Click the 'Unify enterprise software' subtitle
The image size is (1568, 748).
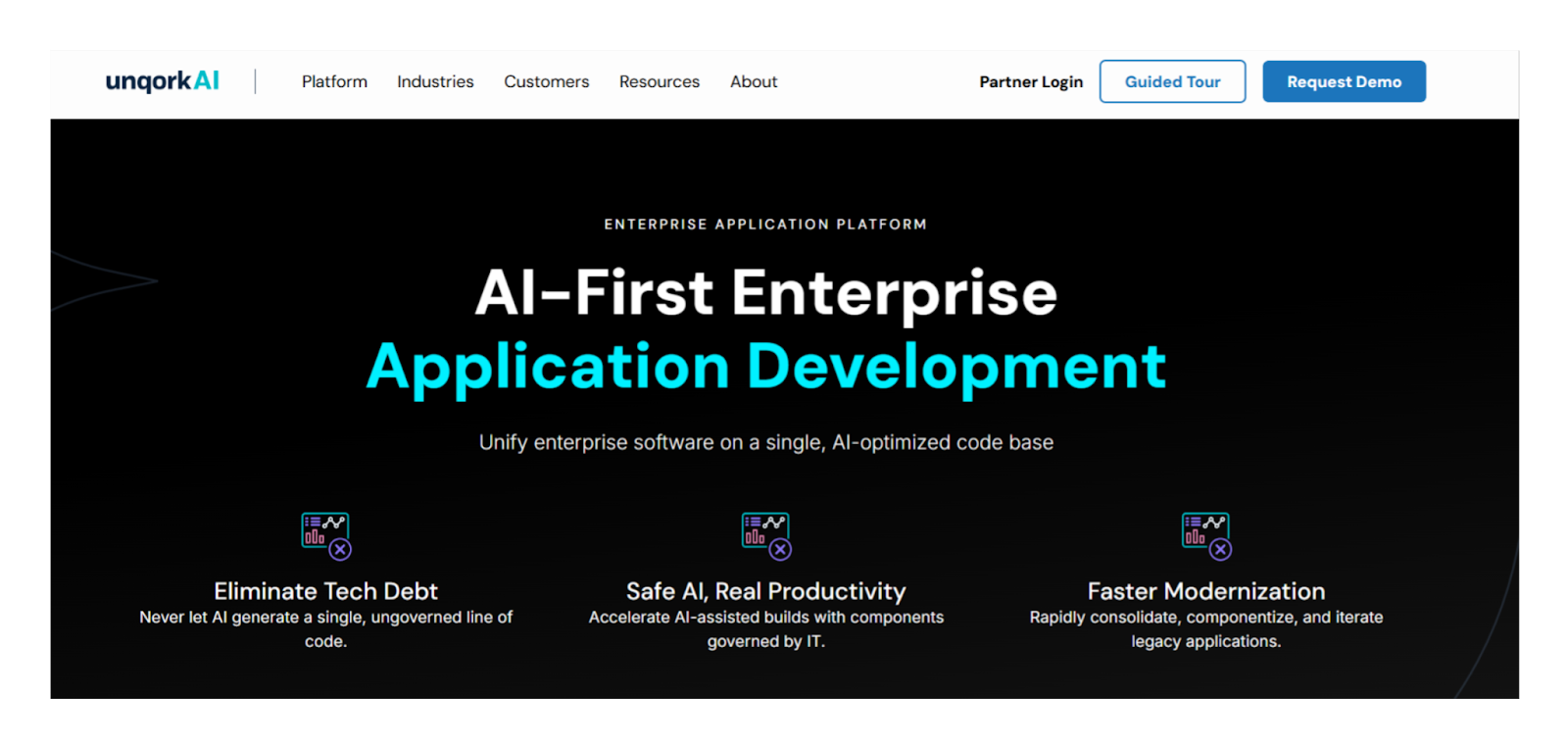click(x=766, y=442)
